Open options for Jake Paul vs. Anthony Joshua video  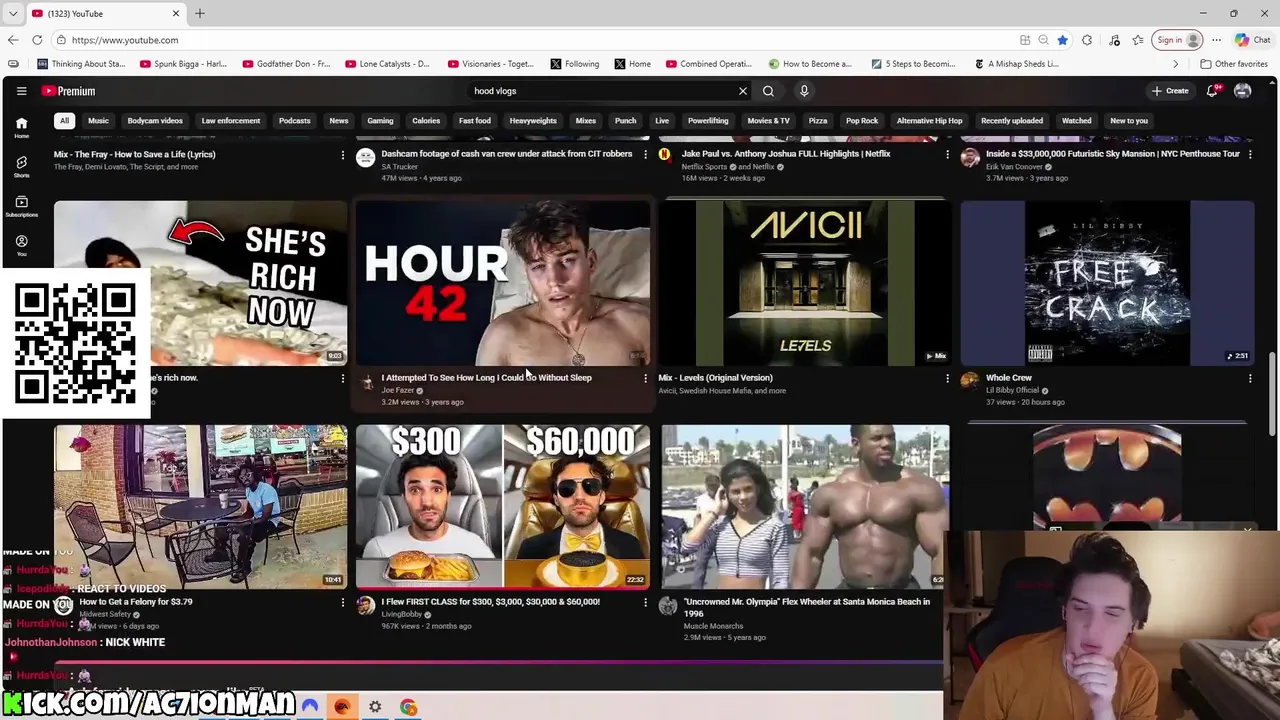pos(947,155)
